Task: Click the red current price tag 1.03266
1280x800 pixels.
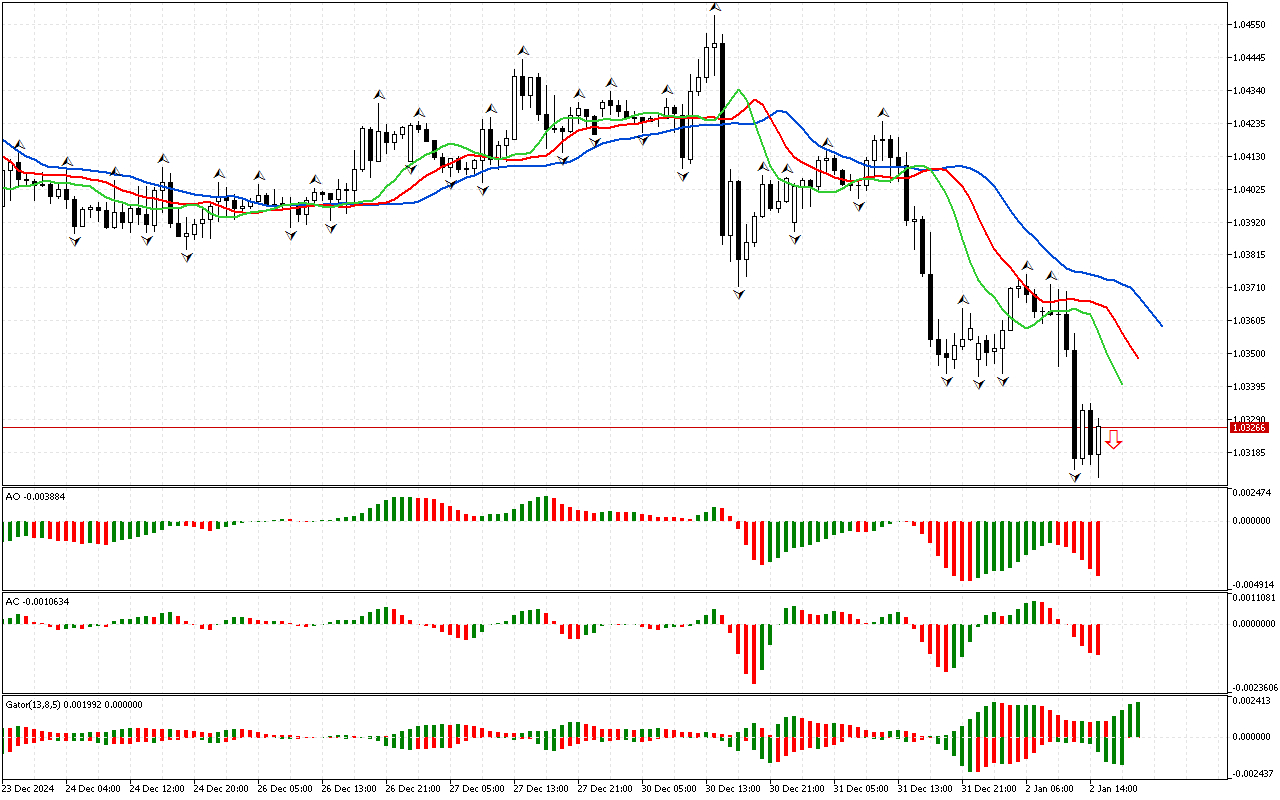Action: pos(1249,427)
